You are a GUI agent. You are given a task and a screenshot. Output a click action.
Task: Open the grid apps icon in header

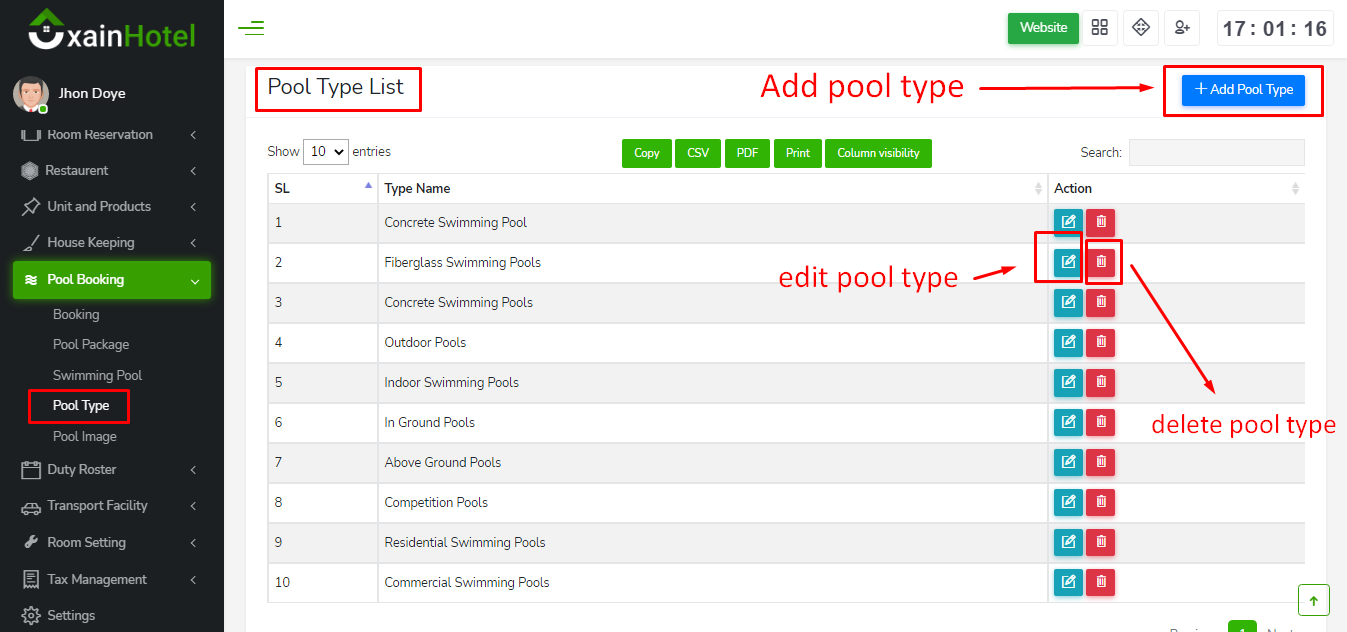[x=1100, y=28]
